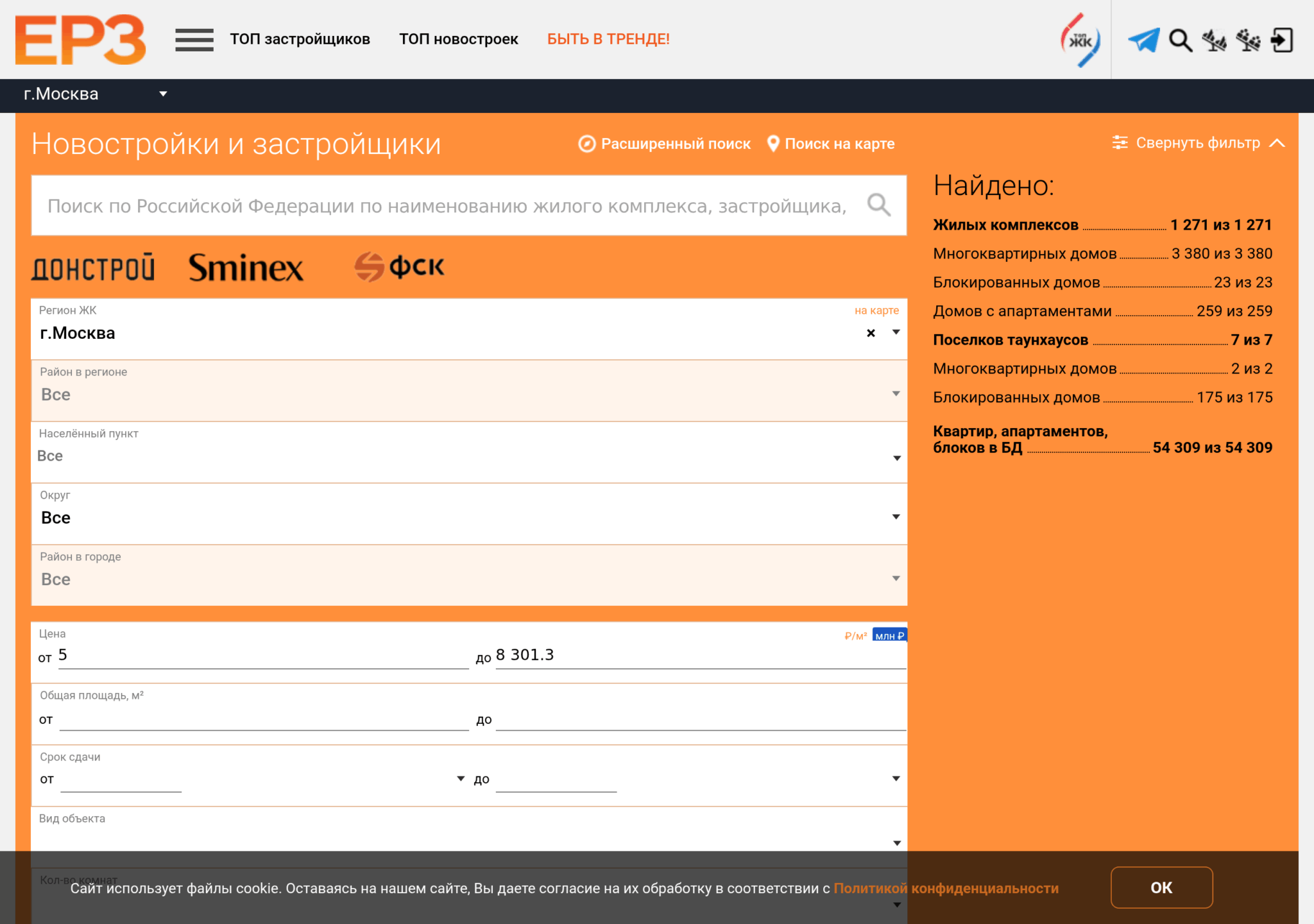Viewport: 1314px width, 924px height.
Task: Open the city selector in the dark bar
Action: coord(96,94)
